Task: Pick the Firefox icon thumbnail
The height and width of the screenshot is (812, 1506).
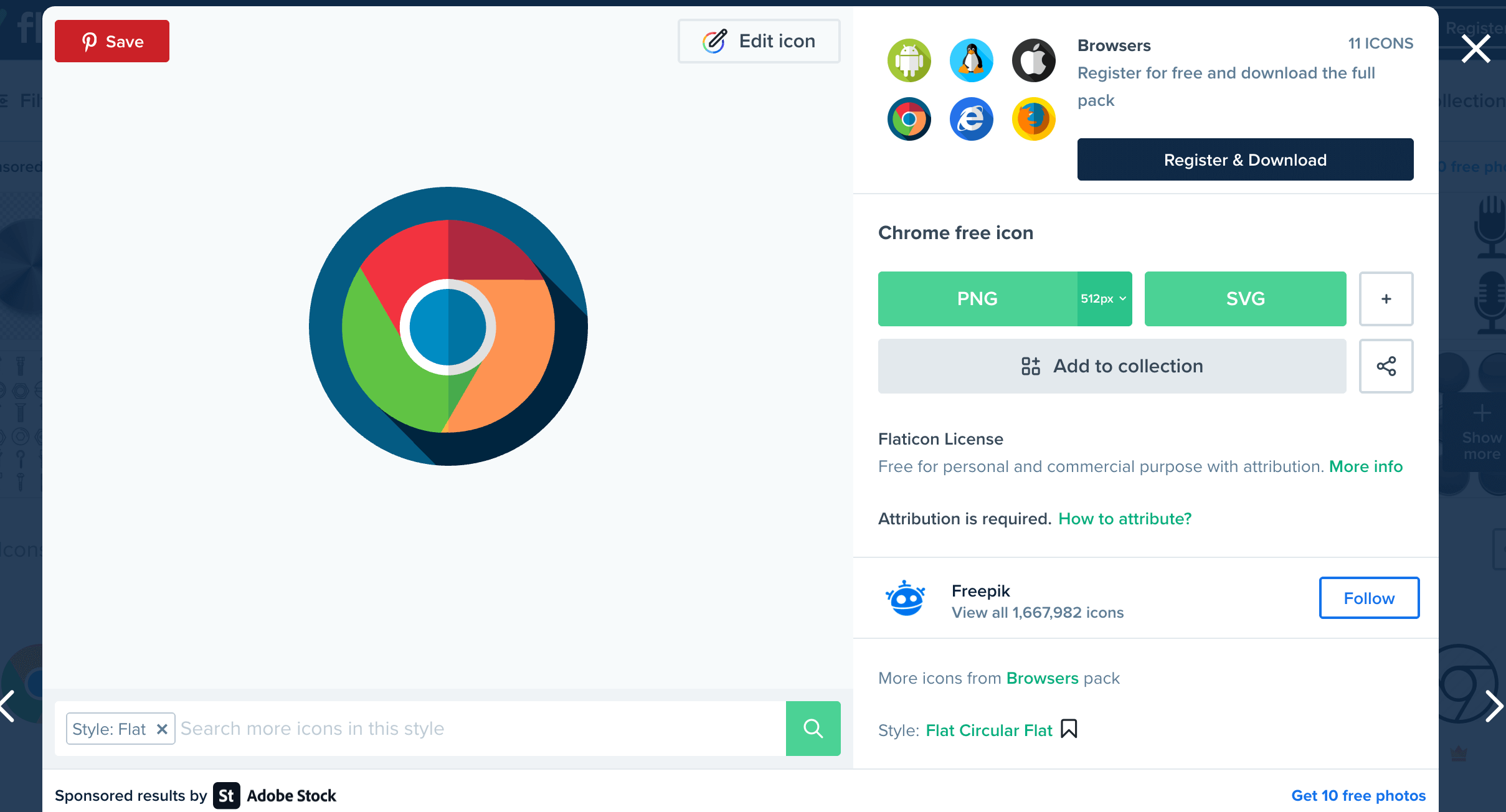Action: tap(1033, 119)
